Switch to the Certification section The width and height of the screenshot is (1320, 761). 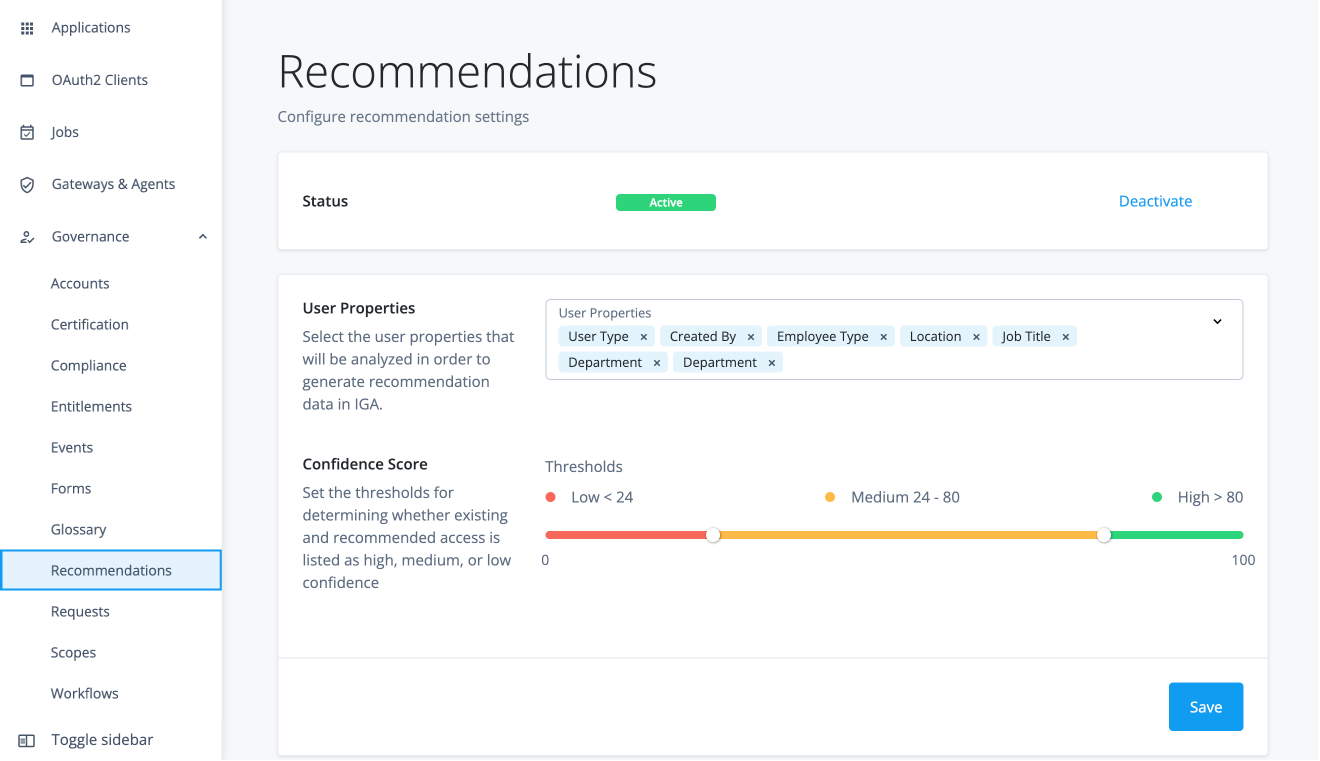pyautogui.click(x=89, y=324)
